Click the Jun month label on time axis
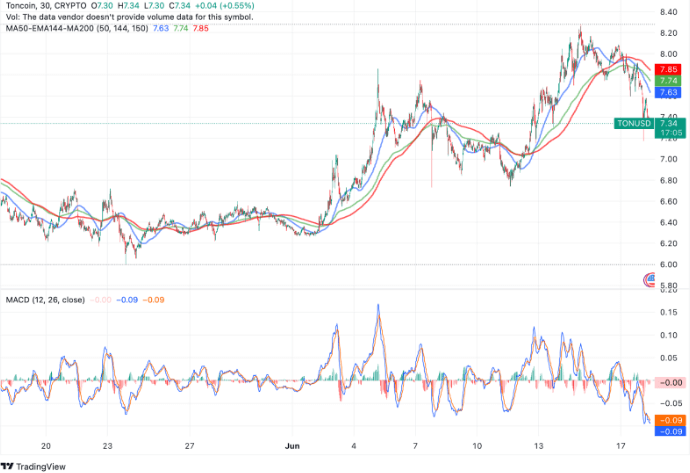 [292, 446]
